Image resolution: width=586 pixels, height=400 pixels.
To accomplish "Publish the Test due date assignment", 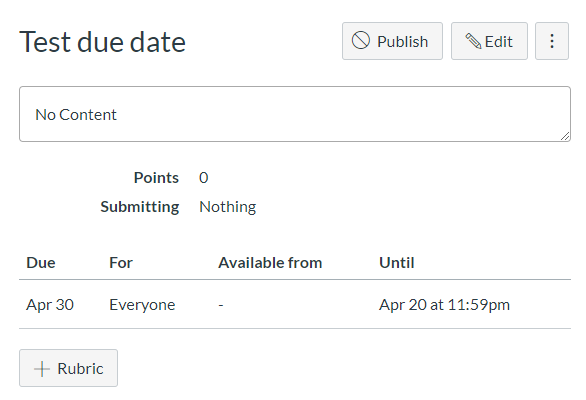I will pyautogui.click(x=392, y=41).
